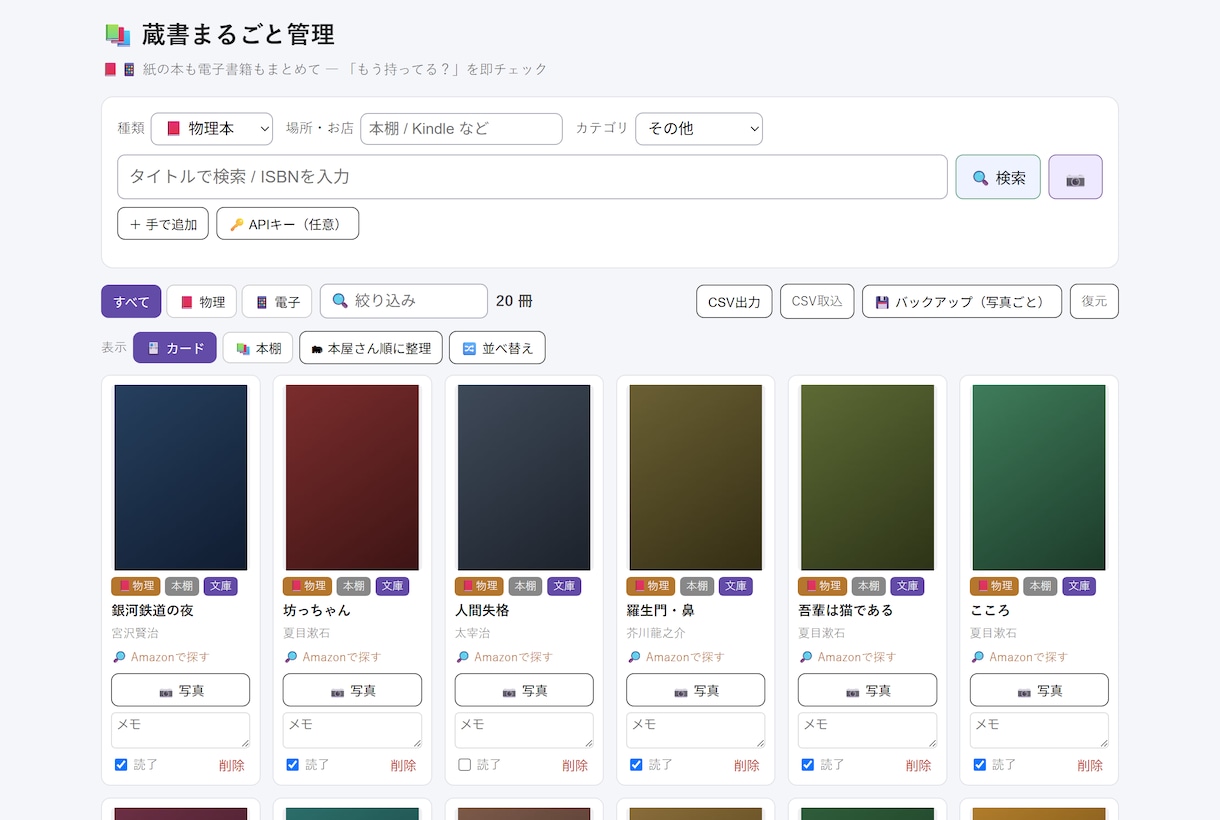This screenshot has width=1220, height=820.
Task: Switch to カード view
Action: point(175,348)
